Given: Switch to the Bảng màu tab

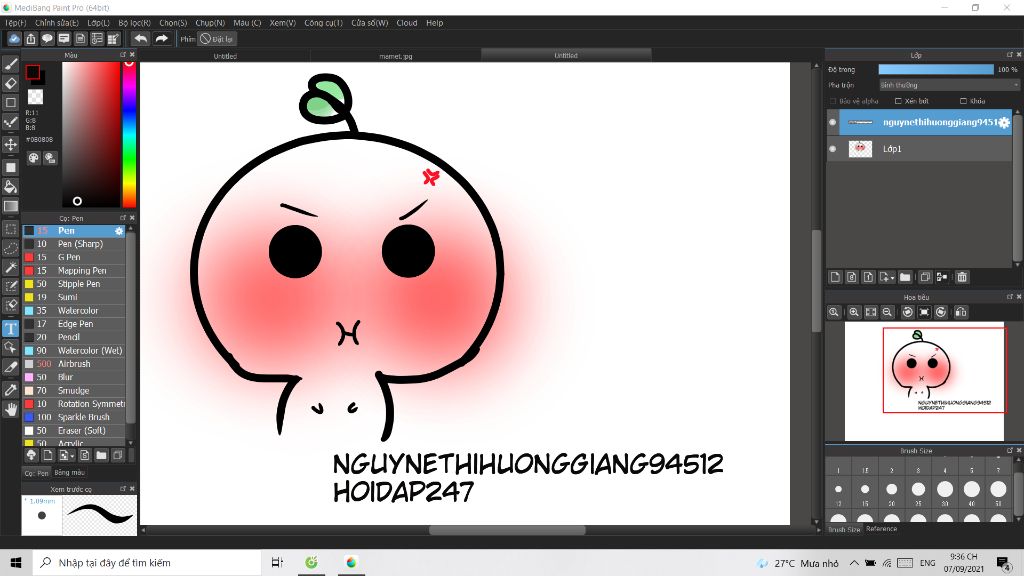Looking at the screenshot, I should (69, 472).
